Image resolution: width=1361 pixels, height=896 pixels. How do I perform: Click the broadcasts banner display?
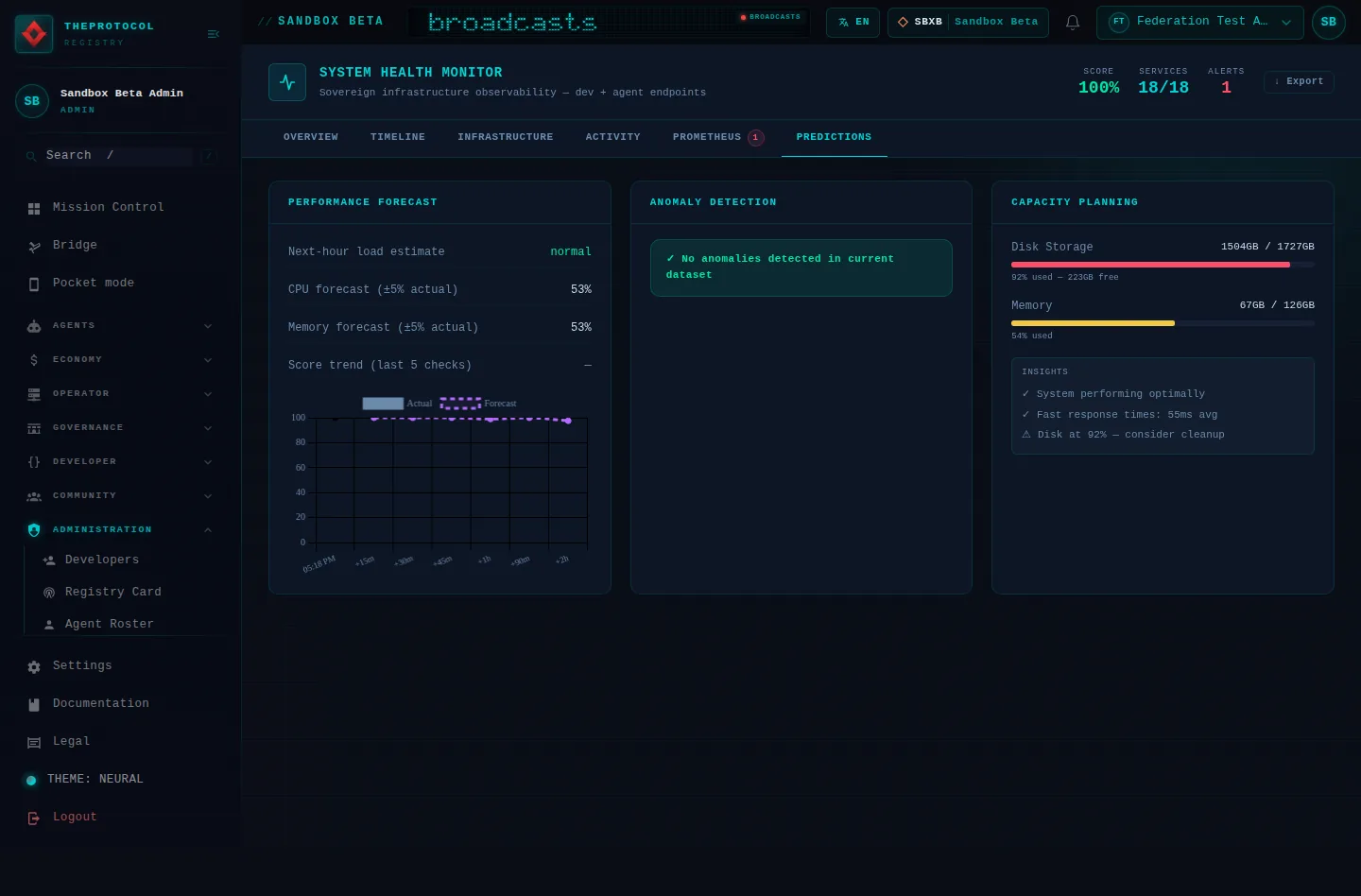609,22
